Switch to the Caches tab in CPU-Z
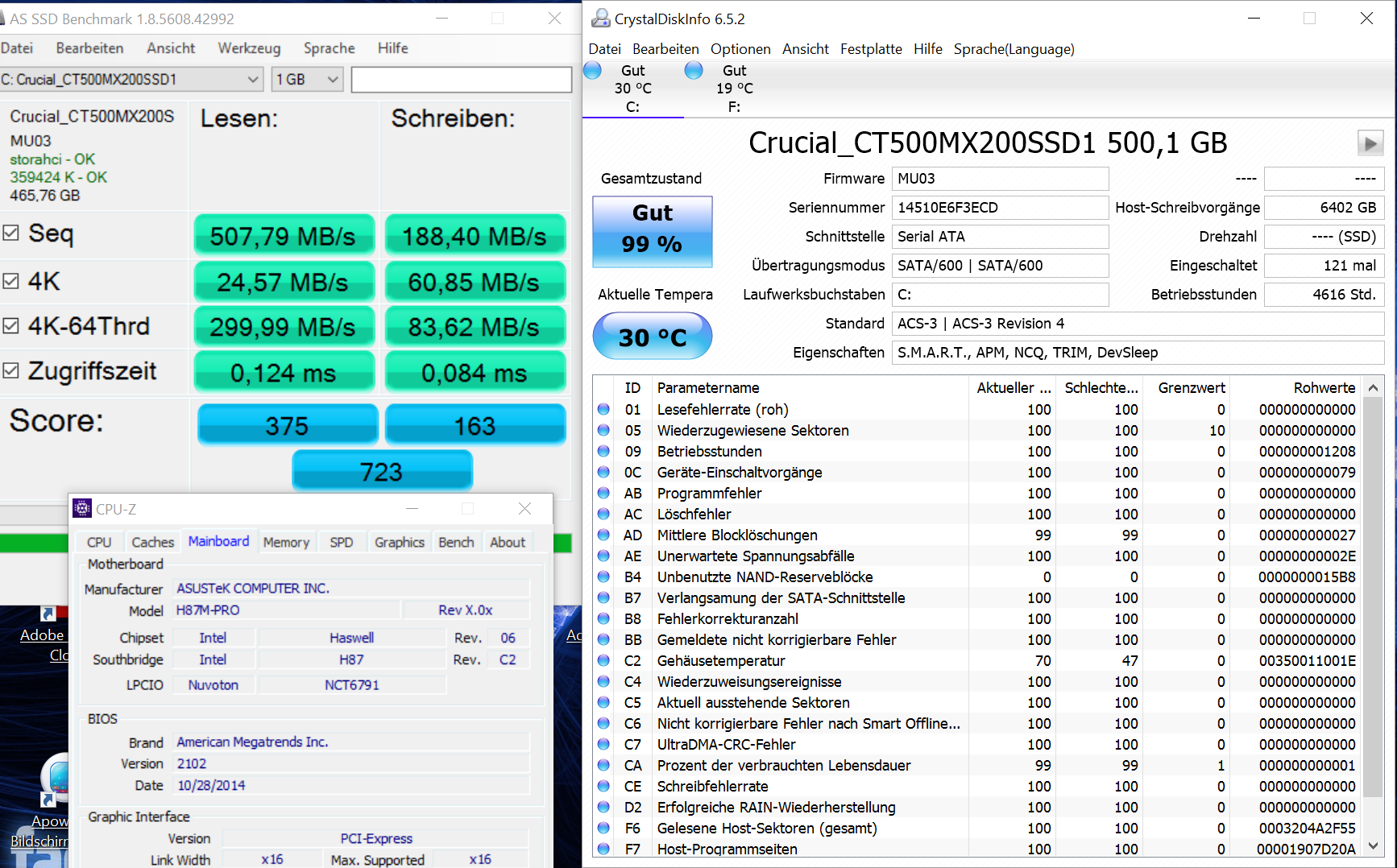Screen dimensions: 1397x868 pos(152,542)
